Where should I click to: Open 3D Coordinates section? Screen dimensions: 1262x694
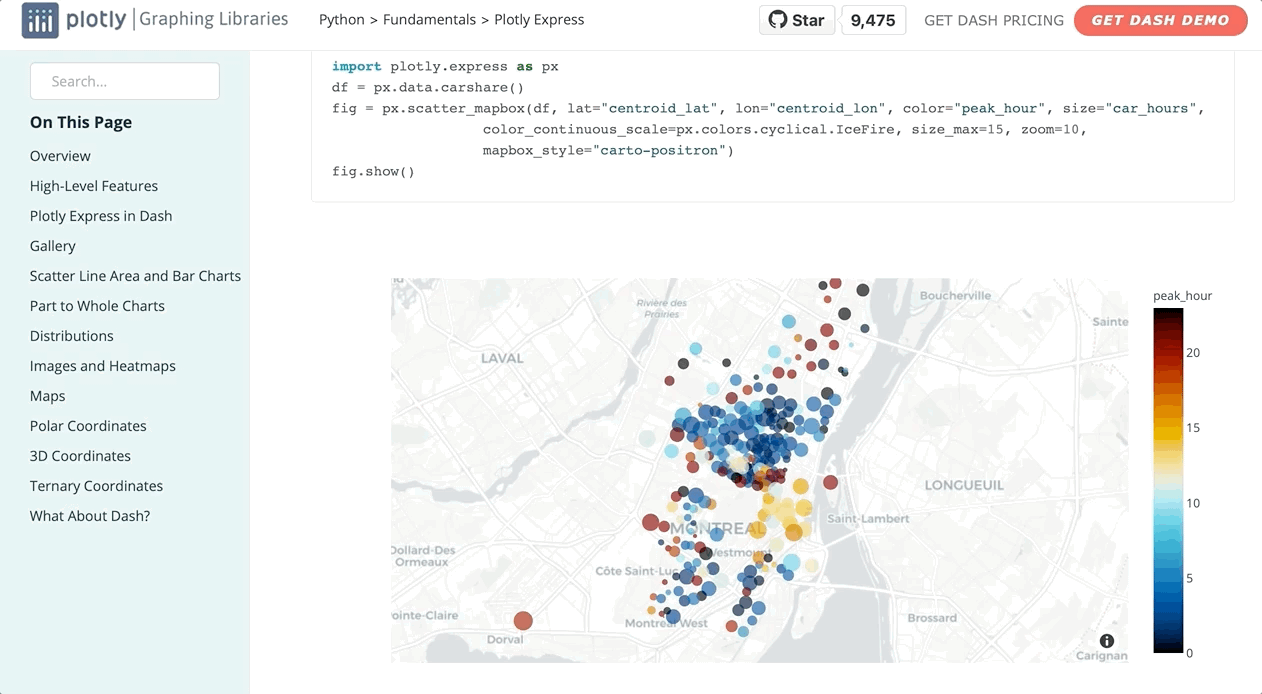pos(80,456)
